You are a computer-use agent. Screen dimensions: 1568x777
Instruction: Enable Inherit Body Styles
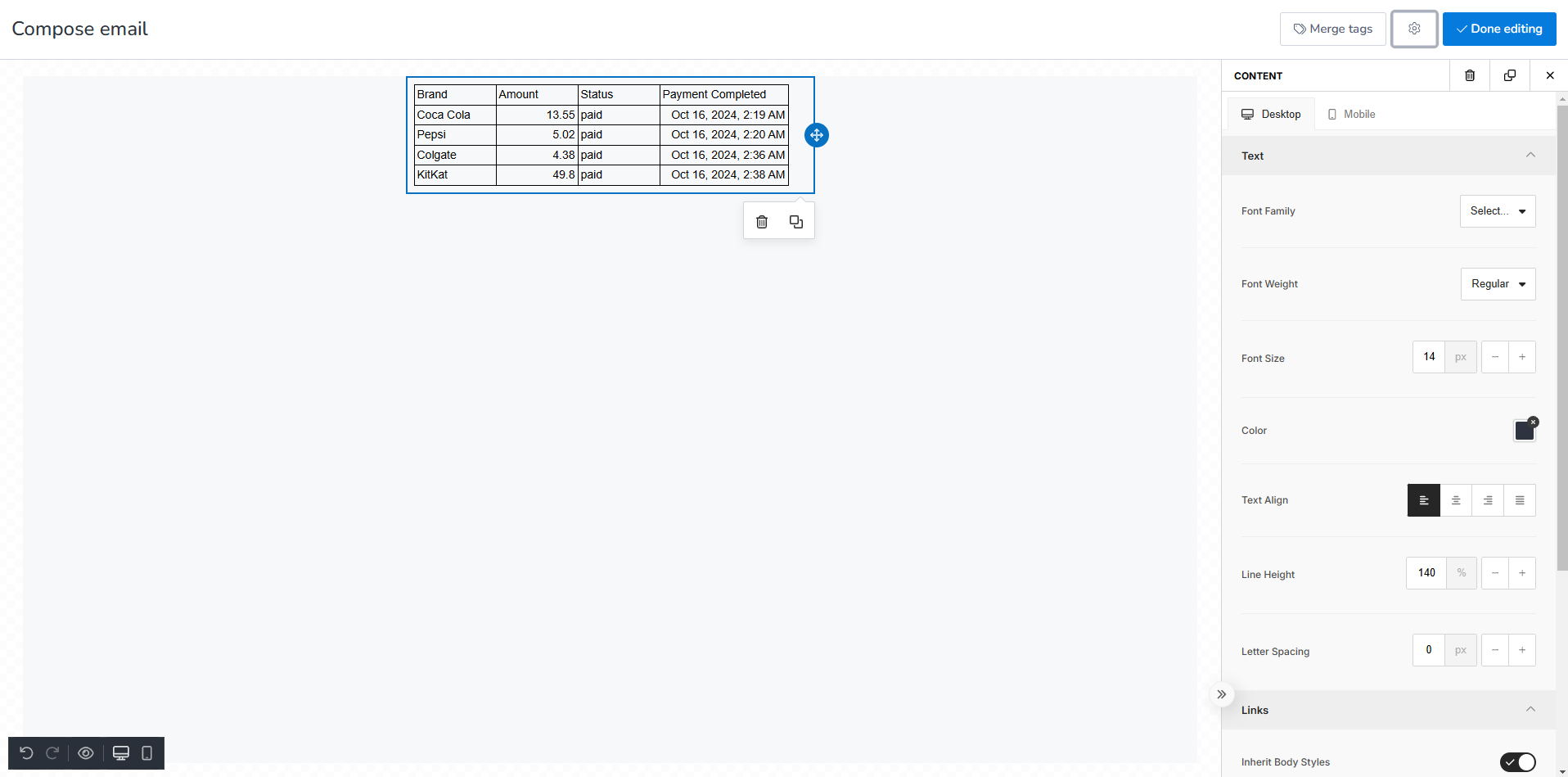[x=1521, y=761]
